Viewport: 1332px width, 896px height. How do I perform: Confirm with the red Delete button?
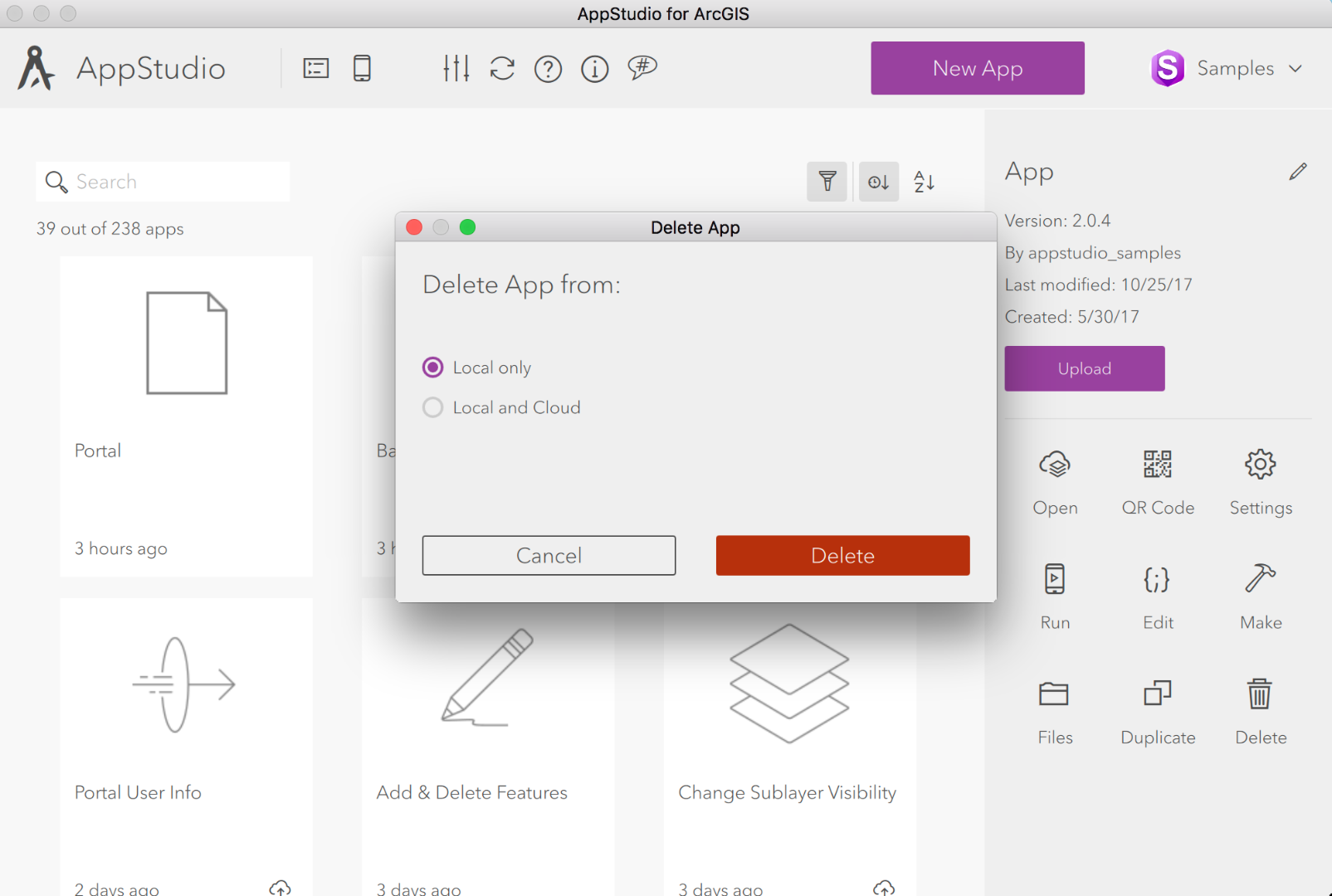click(842, 555)
